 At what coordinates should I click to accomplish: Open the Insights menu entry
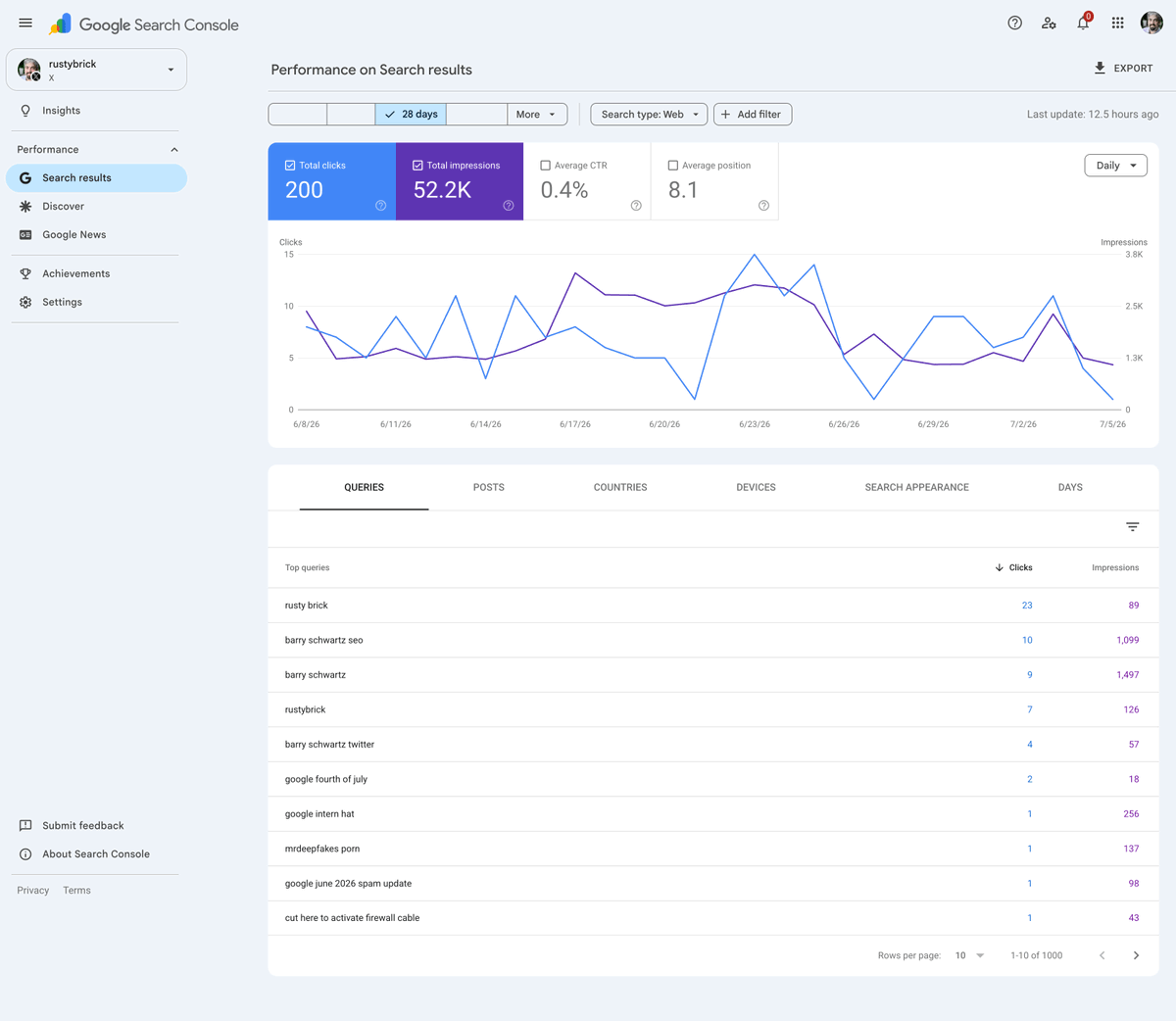pos(96,111)
